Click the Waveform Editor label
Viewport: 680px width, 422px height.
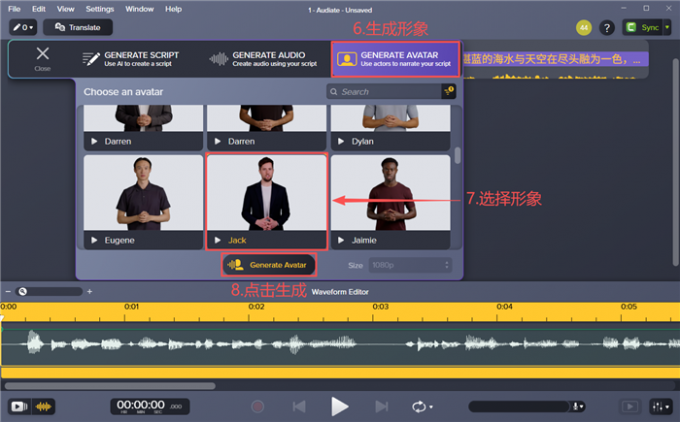point(340,292)
